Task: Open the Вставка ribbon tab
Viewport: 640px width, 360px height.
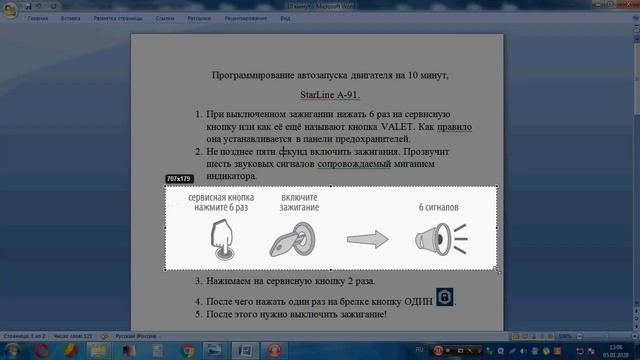Action: point(70,18)
